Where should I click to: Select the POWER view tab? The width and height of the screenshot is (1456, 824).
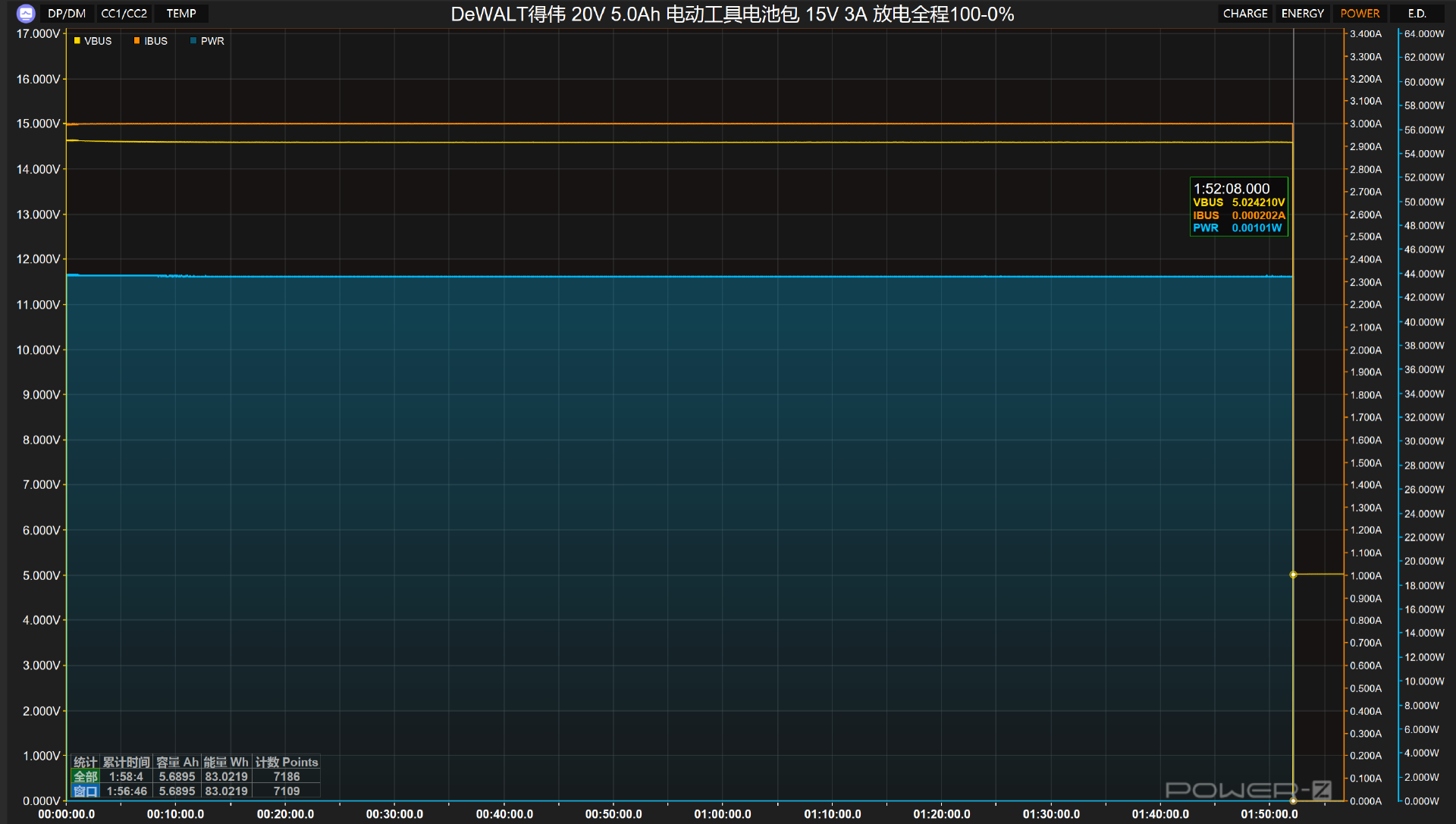1360,14
